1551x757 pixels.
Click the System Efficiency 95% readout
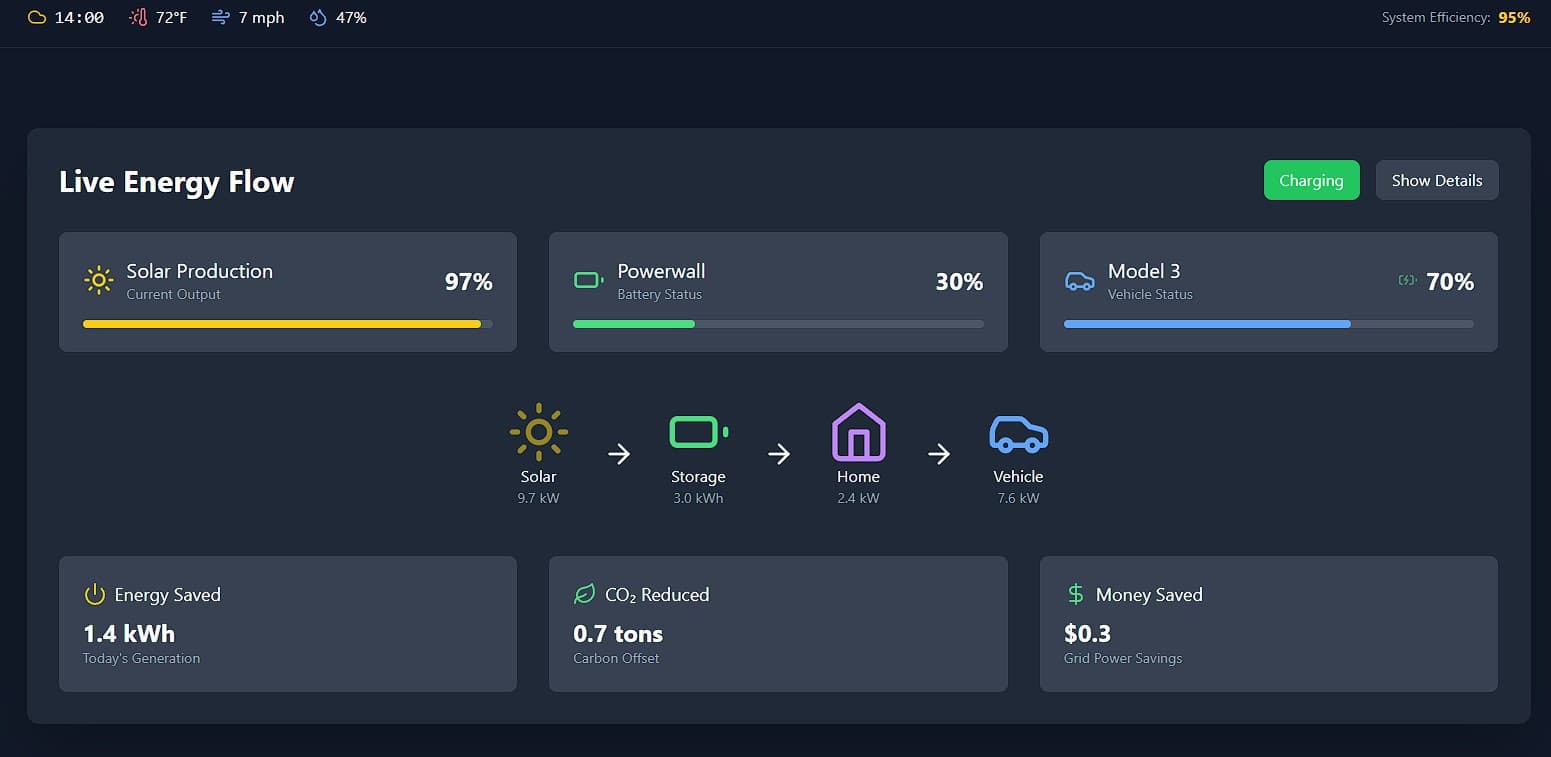click(1456, 17)
